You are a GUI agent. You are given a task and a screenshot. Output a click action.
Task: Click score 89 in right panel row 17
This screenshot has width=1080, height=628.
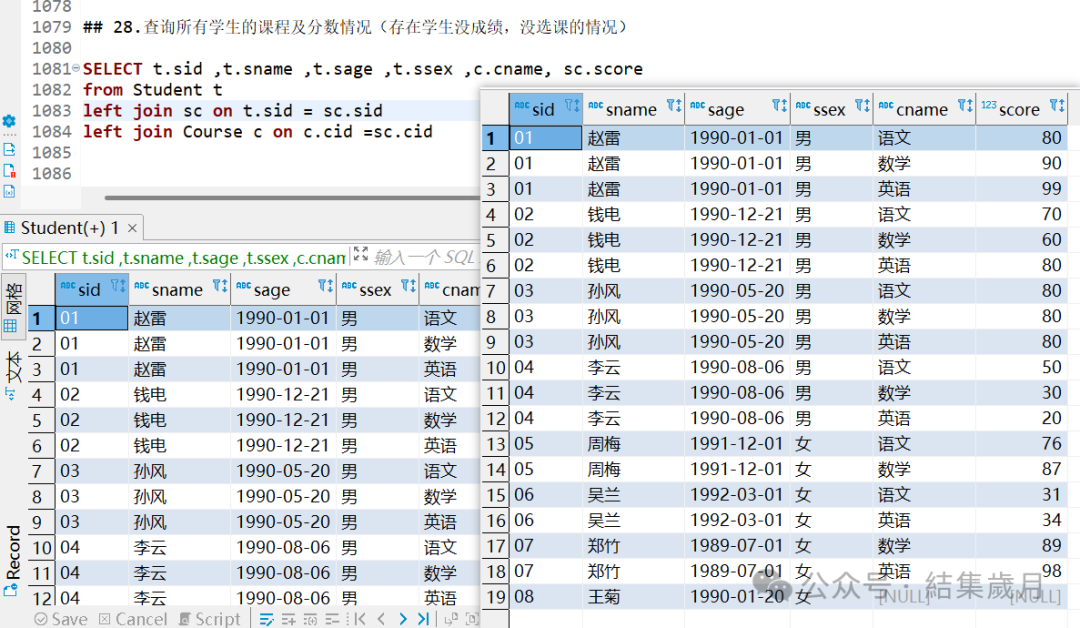point(1051,546)
